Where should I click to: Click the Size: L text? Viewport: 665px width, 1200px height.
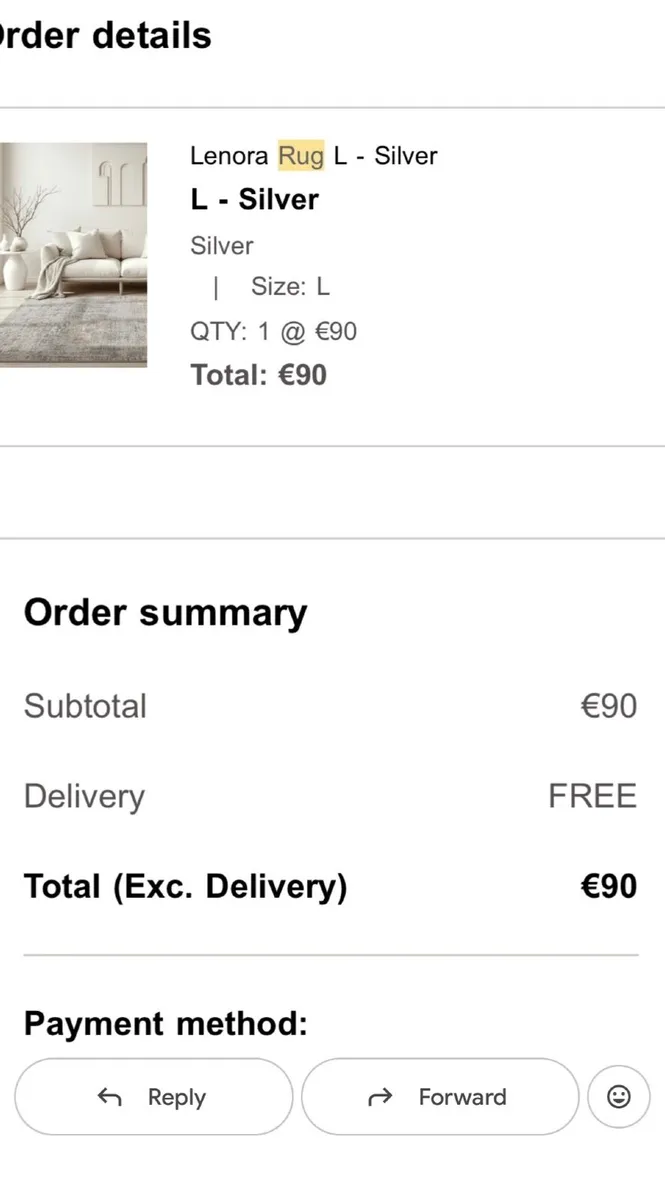click(x=290, y=287)
